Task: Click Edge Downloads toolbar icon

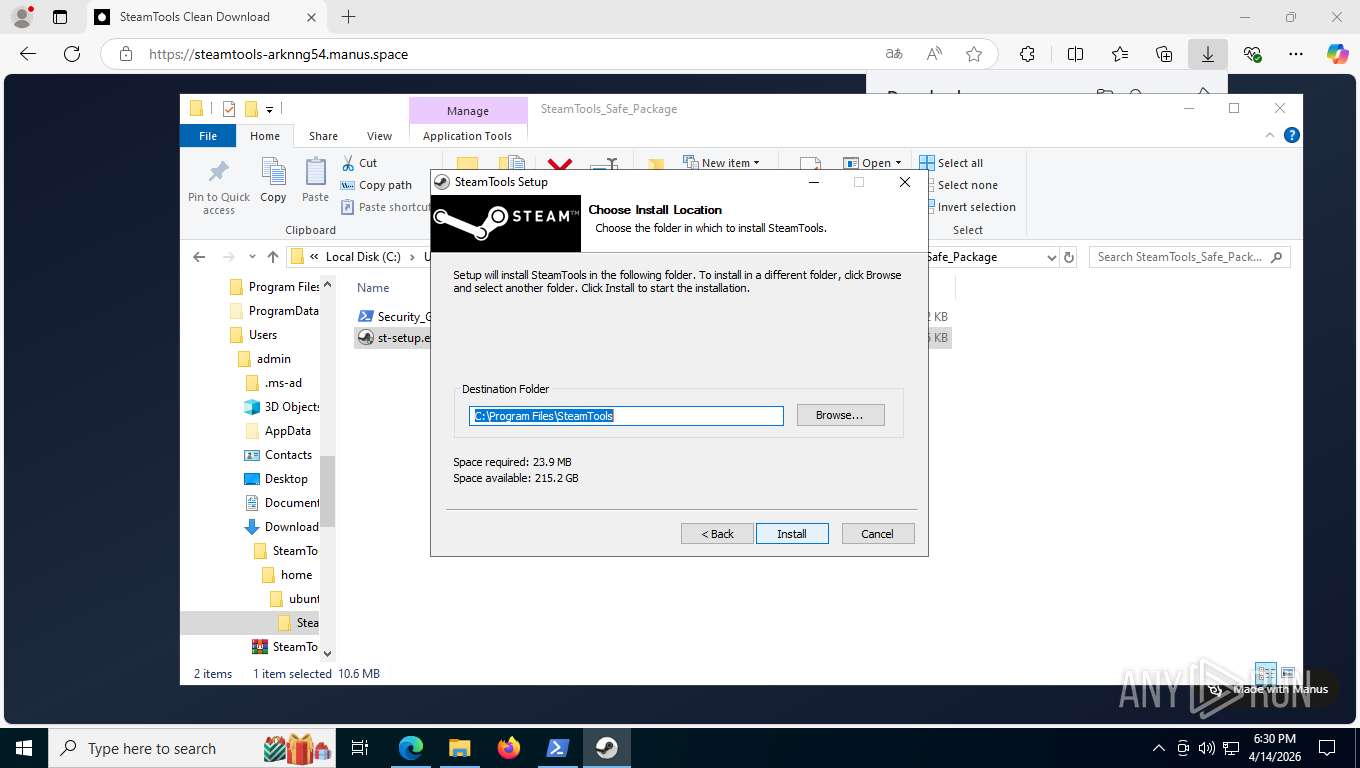Action: point(1207,54)
